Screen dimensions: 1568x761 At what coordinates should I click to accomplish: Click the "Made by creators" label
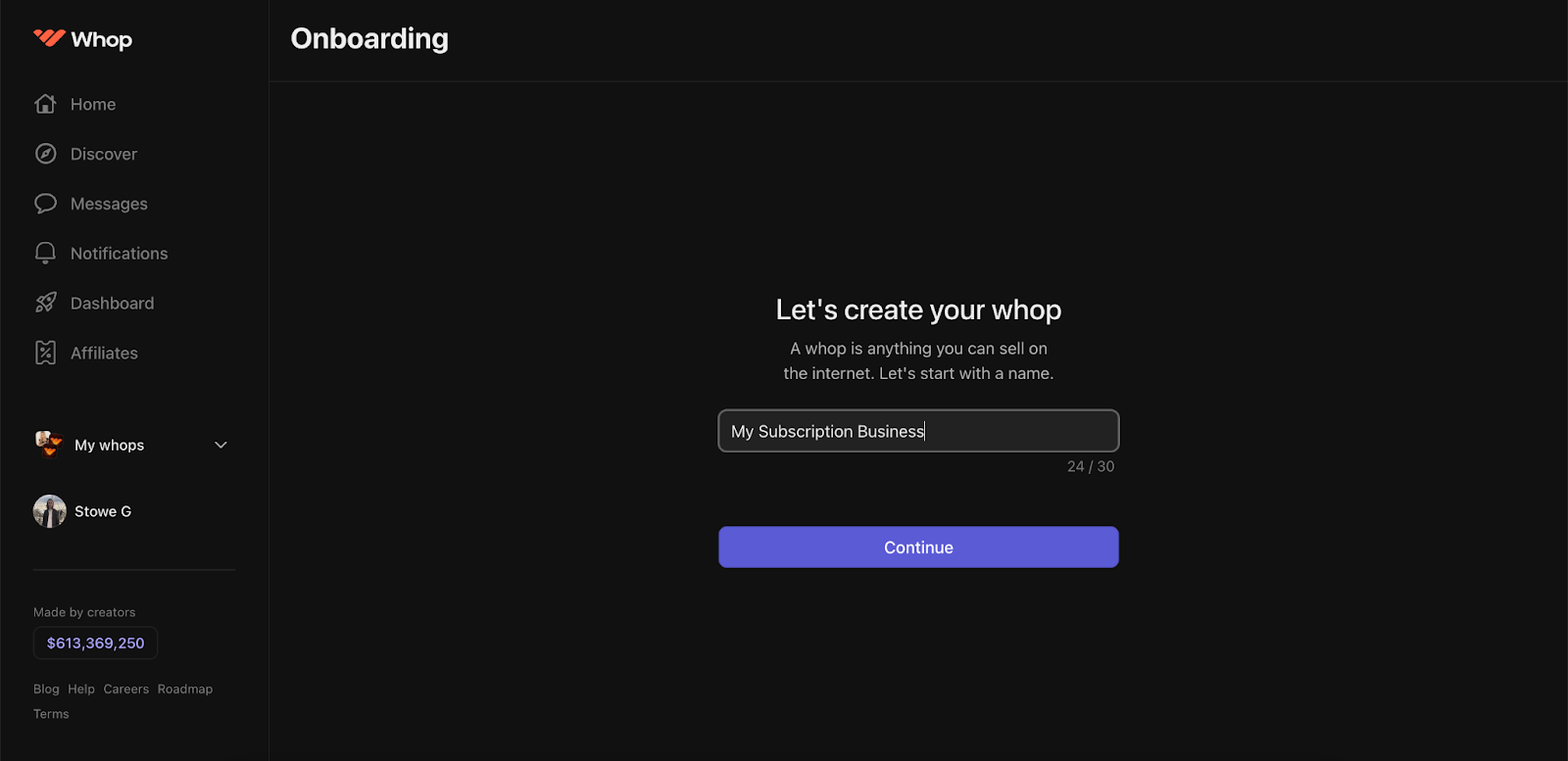pyautogui.click(x=84, y=612)
